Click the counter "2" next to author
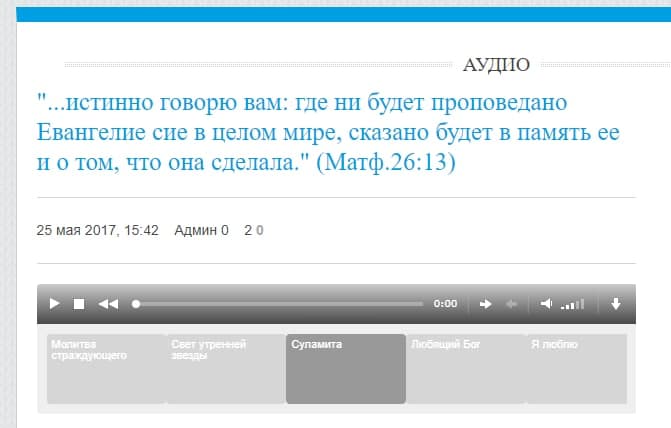The height and width of the screenshot is (428, 671). (248, 230)
